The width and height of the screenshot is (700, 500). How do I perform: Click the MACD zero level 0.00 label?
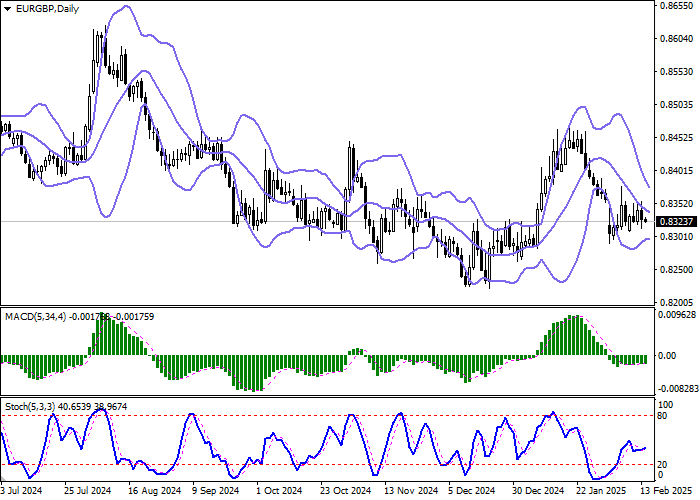pos(667,356)
